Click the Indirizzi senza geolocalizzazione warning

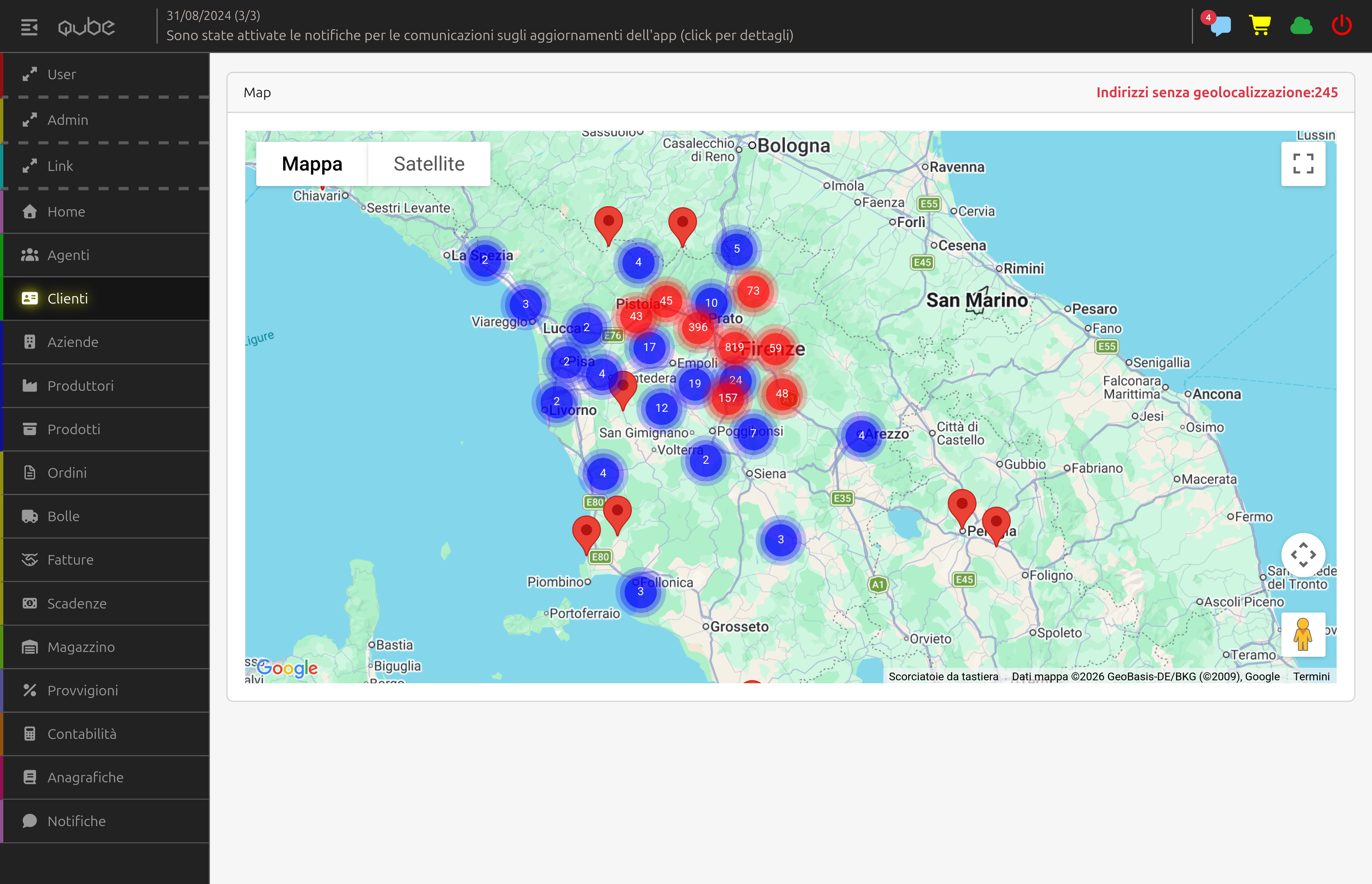[1218, 92]
